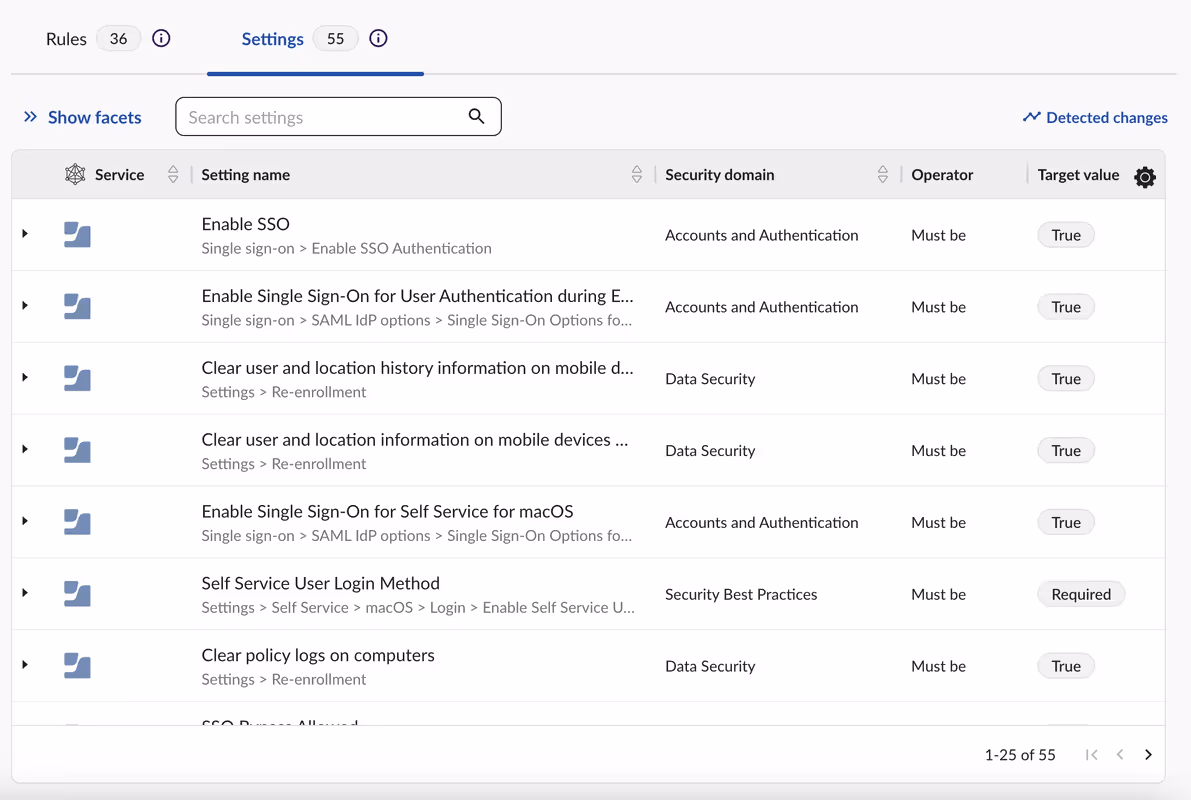
Task: Sort the Setting name column
Action: tap(637, 175)
